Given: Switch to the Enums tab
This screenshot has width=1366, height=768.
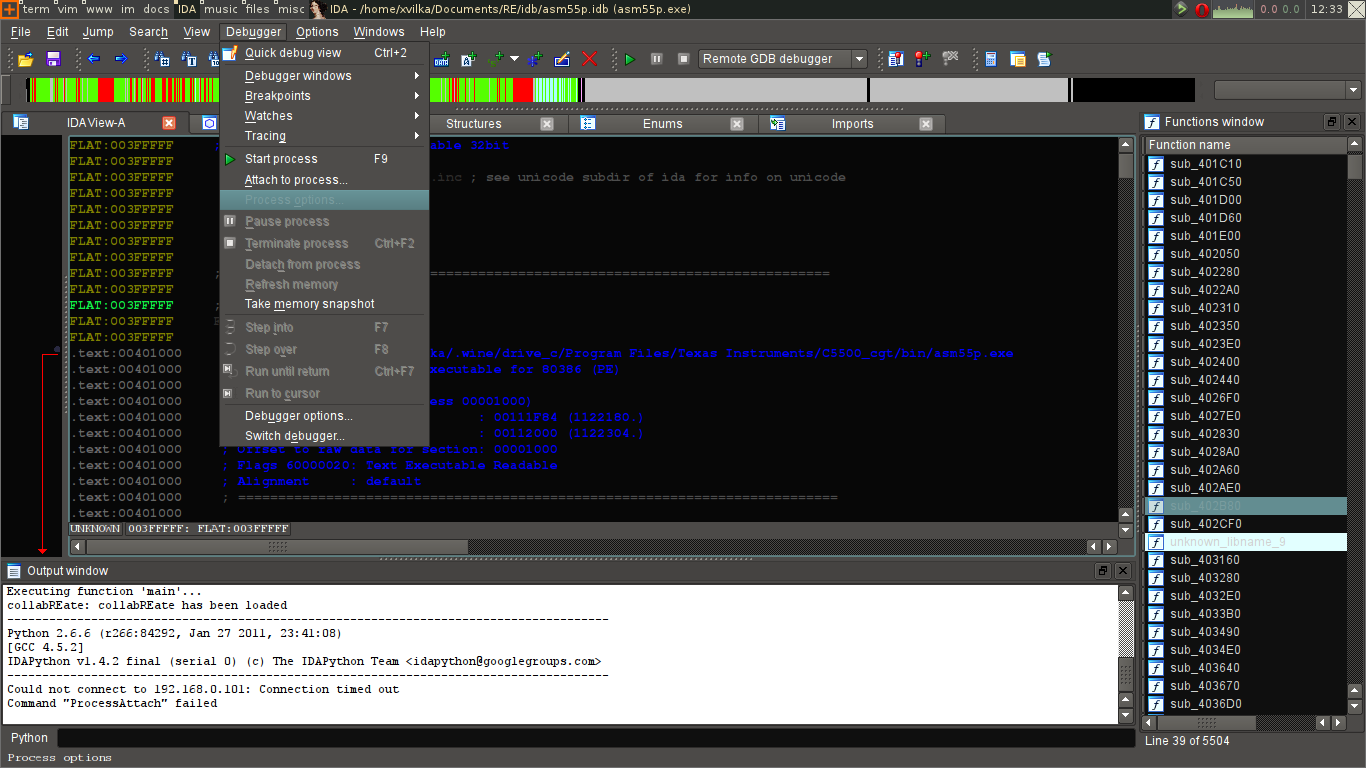Looking at the screenshot, I should coord(663,124).
